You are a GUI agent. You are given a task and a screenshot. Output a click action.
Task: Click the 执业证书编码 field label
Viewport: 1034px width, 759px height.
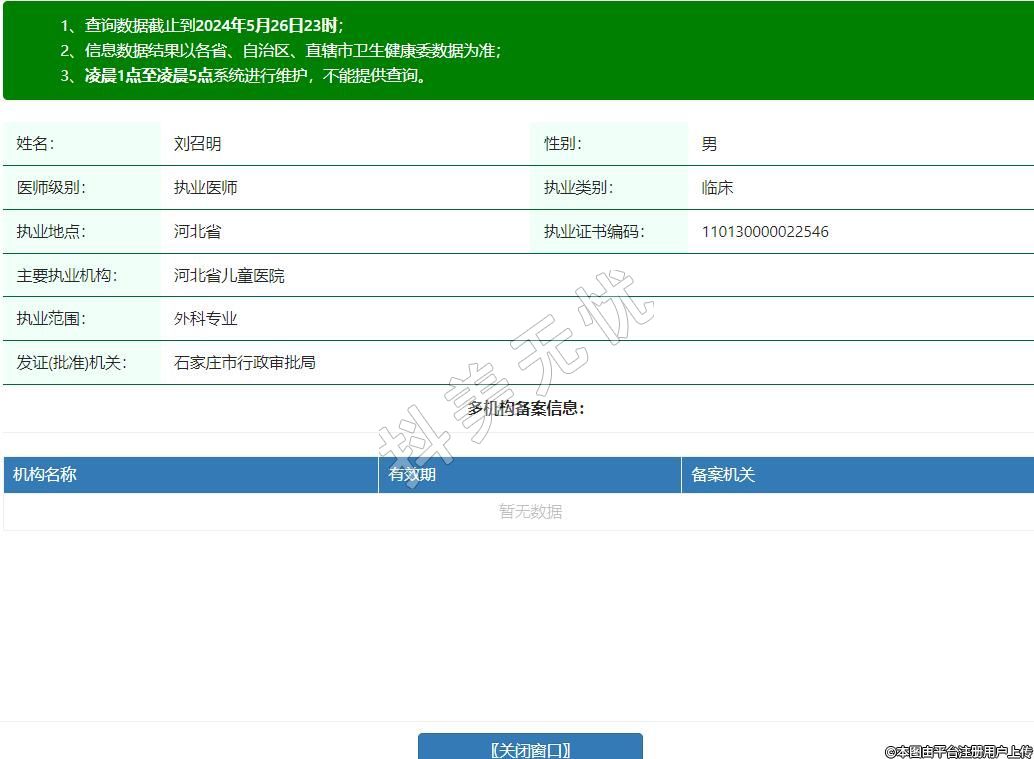pos(593,232)
